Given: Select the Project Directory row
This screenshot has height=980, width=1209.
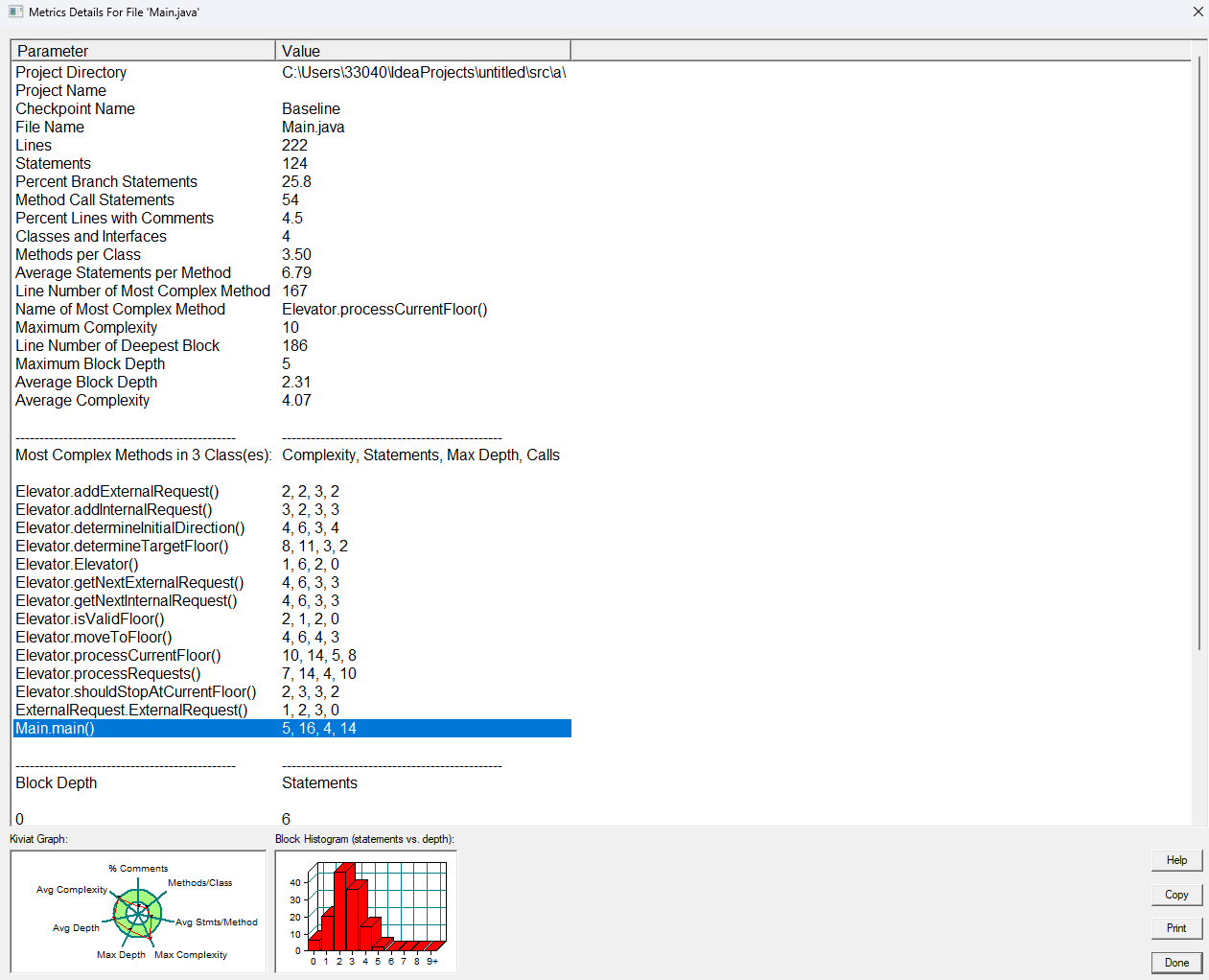Looking at the screenshot, I should click(292, 73).
